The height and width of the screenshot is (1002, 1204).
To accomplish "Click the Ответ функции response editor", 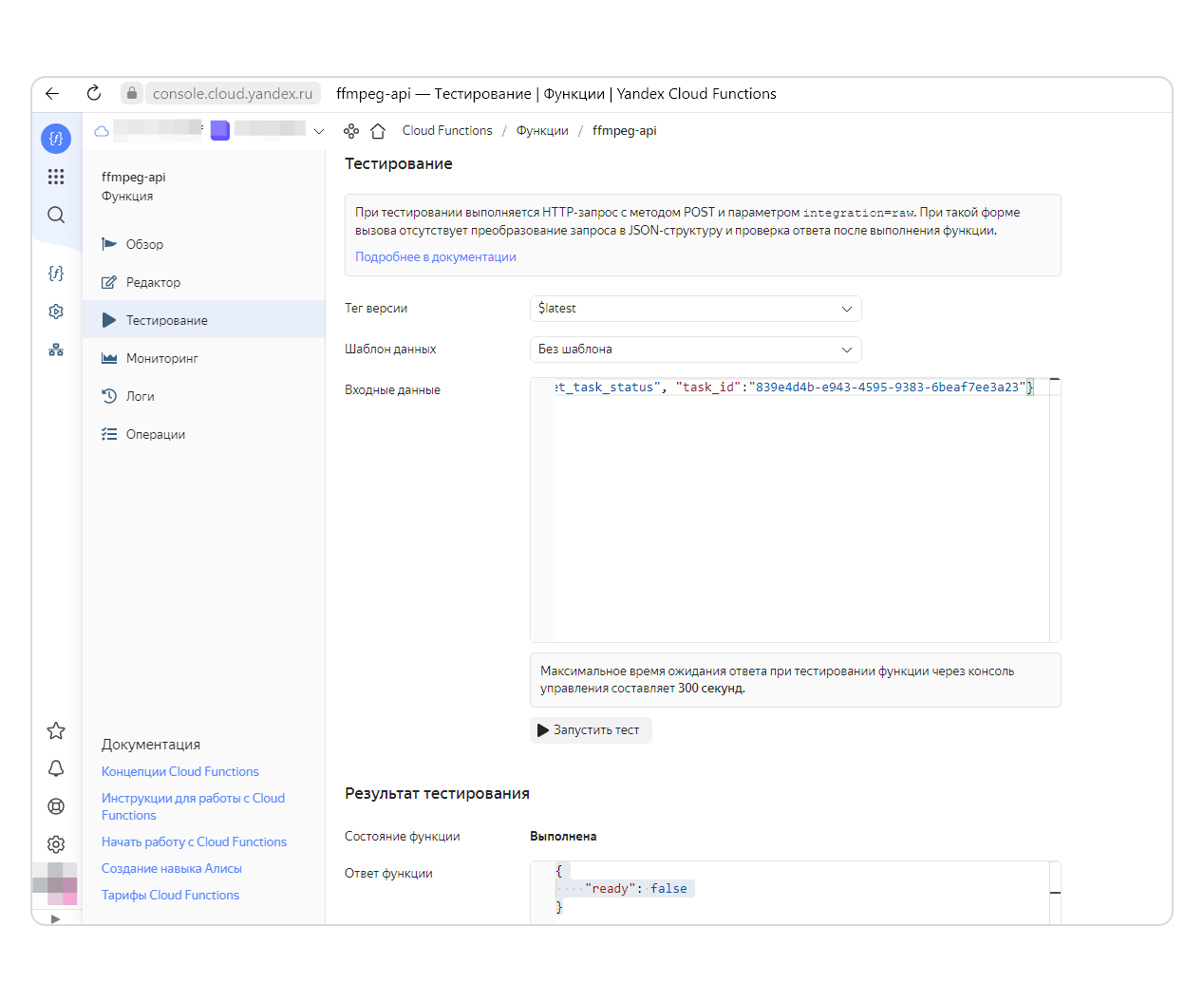I will point(796,893).
